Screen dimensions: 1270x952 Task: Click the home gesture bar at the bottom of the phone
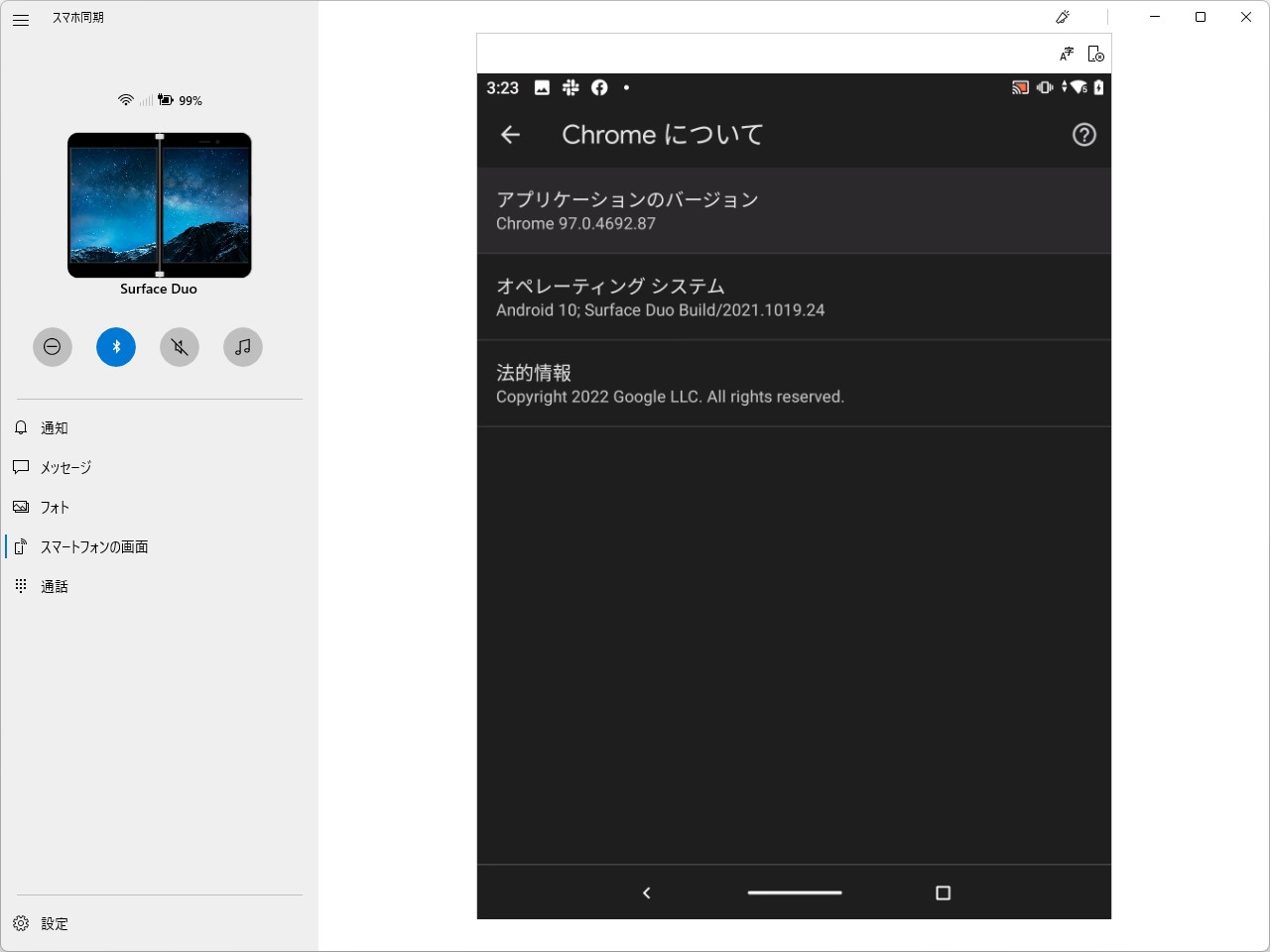point(794,892)
